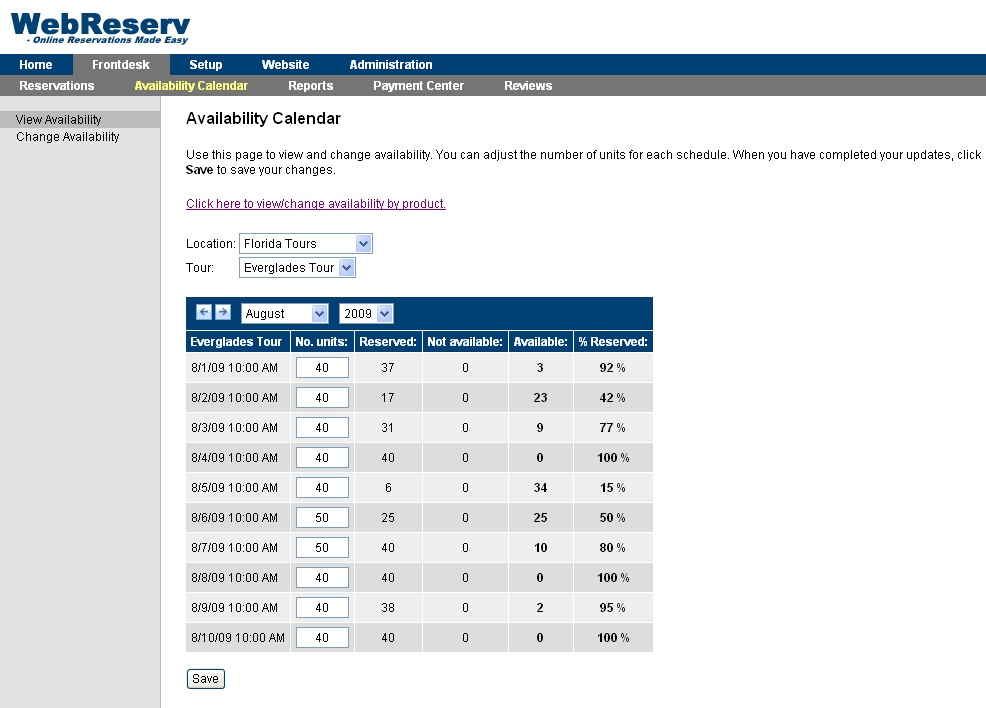Screen dimensions: 986x708
Task: Open the month dropdown showing August
Action: point(285,314)
